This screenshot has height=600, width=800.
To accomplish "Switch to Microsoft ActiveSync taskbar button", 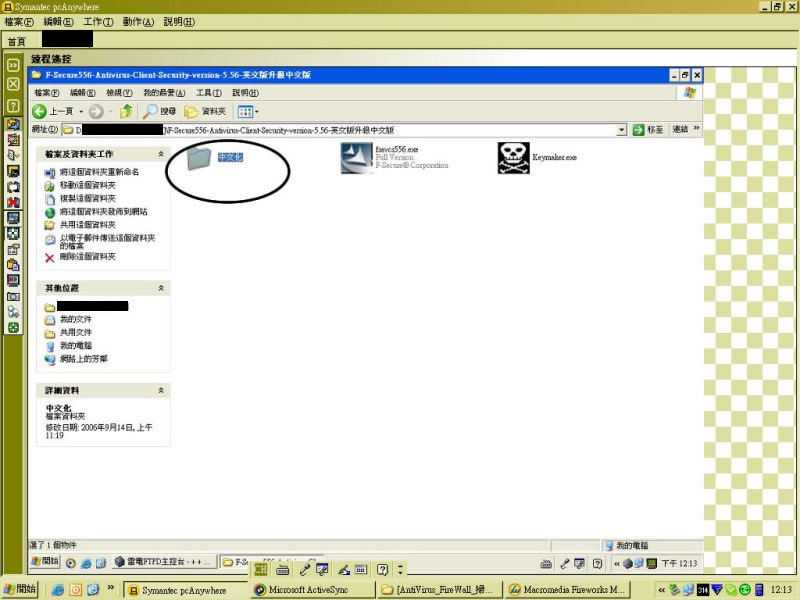I will (312, 590).
